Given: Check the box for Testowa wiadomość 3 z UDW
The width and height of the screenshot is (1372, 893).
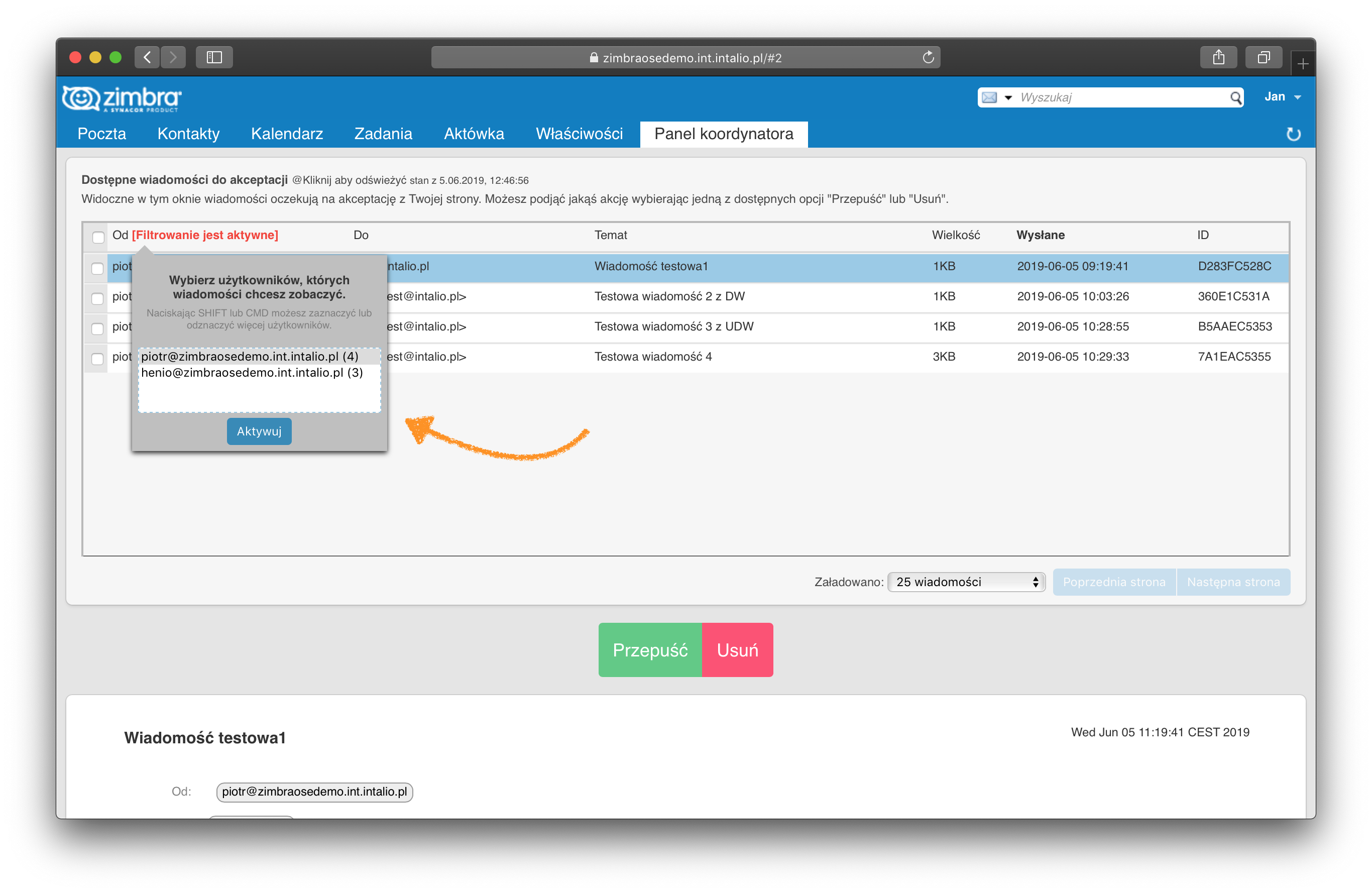Looking at the screenshot, I should pos(97,328).
